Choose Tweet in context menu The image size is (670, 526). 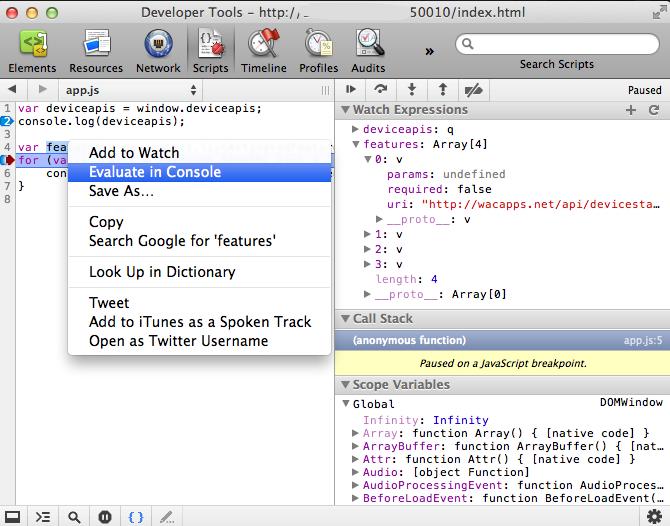(x=200, y=303)
